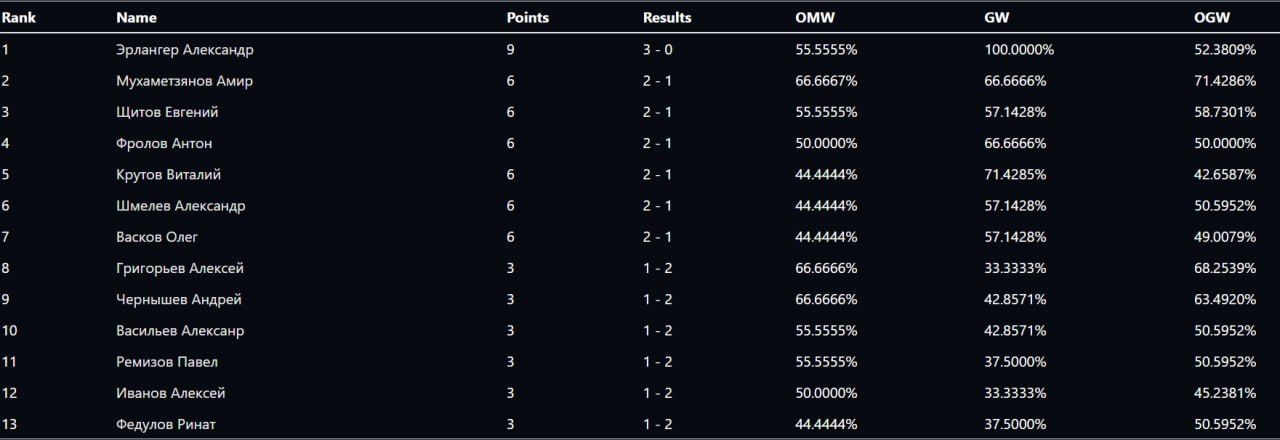Click the 3 - 0 result cell

(x=657, y=49)
